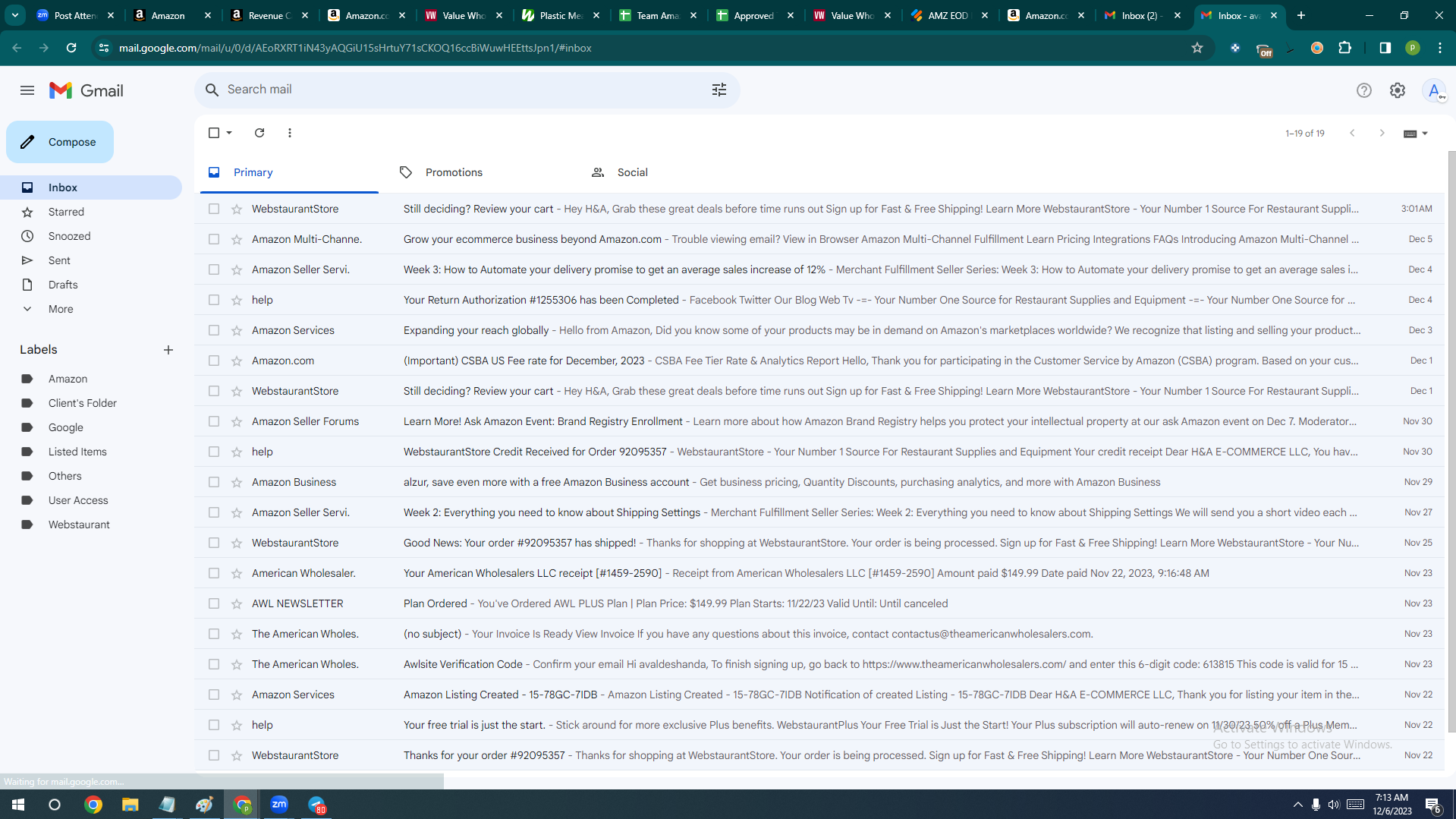Open the Support help icon
1456x819 pixels.
tap(1363, 90)
